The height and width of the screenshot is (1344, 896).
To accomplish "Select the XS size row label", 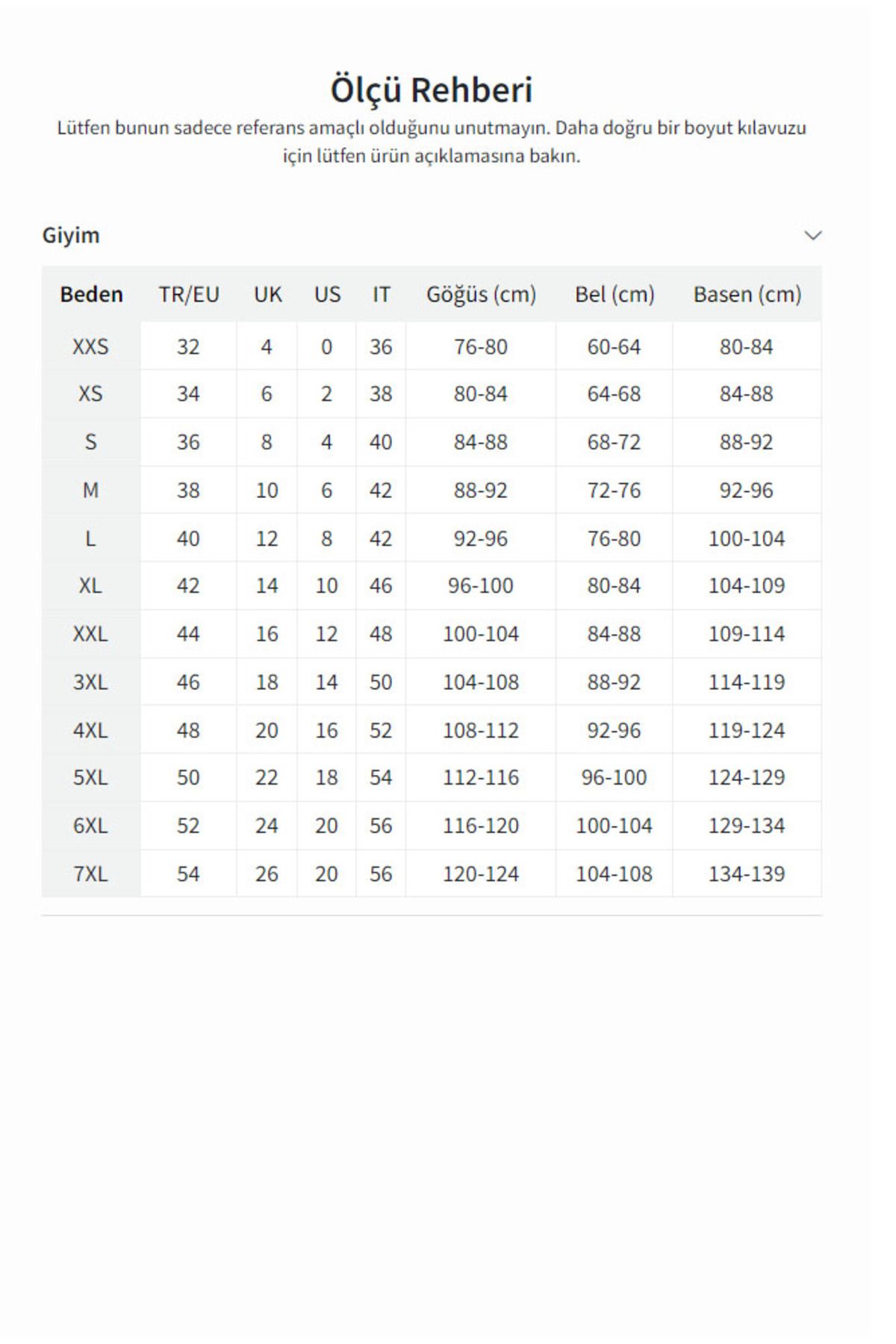I will point(90,394).
